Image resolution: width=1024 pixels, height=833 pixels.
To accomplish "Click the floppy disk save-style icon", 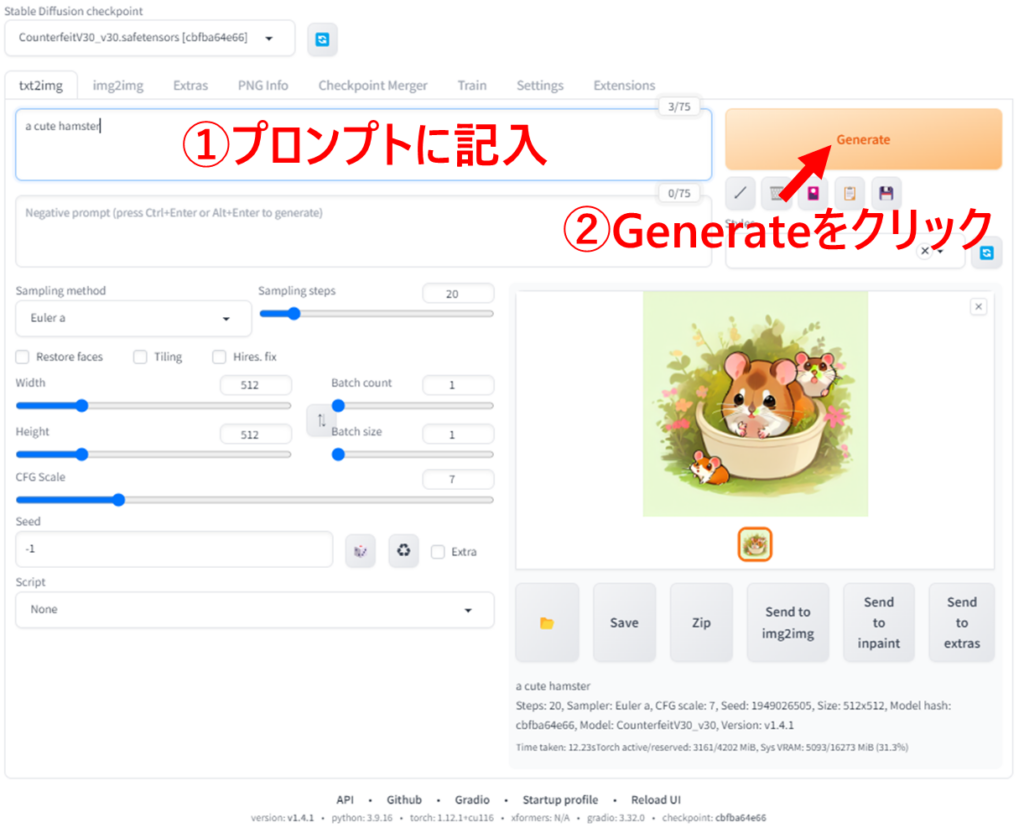I will [x=885, y=193].
